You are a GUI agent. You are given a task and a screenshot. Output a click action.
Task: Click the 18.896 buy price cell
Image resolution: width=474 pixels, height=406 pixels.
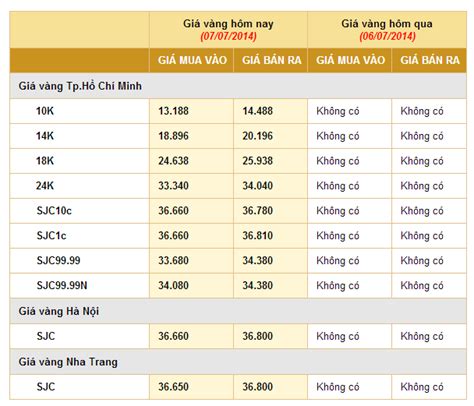click(191, 136)
